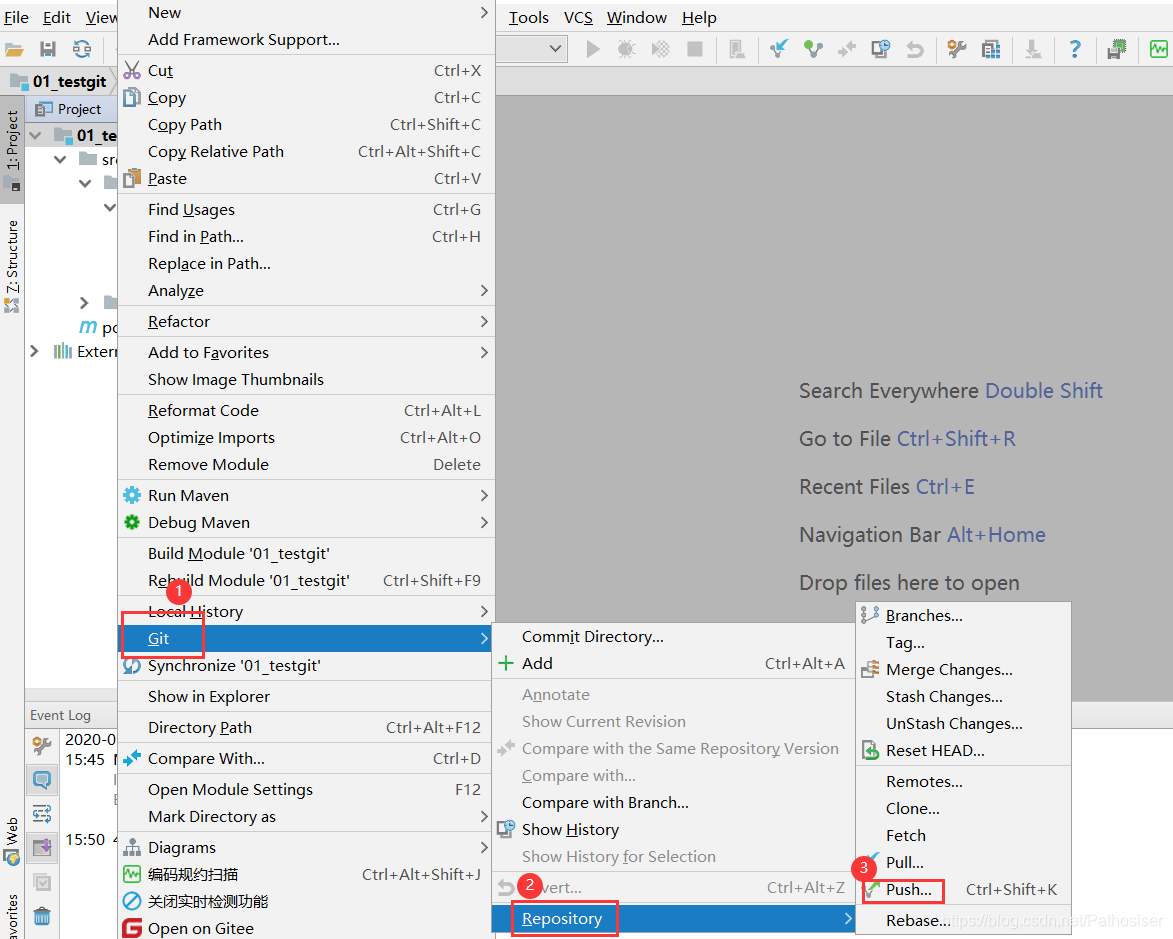The image size is (1173, 939).
Task: Click the Project view tab
Action: (x=71, y=109)
